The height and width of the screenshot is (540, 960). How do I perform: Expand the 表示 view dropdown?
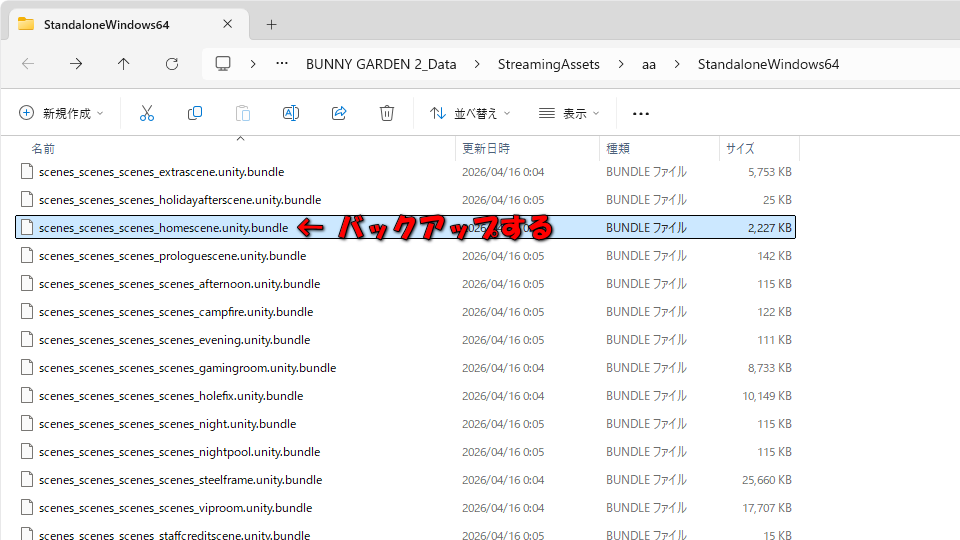tap(569, 114)
